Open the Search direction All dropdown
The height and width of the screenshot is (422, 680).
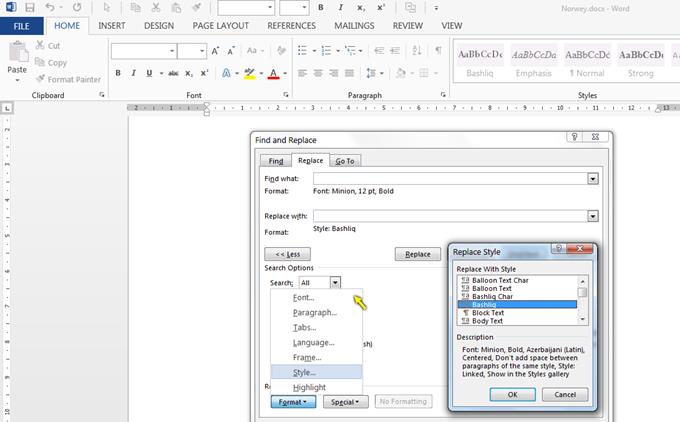pos(335,283)
